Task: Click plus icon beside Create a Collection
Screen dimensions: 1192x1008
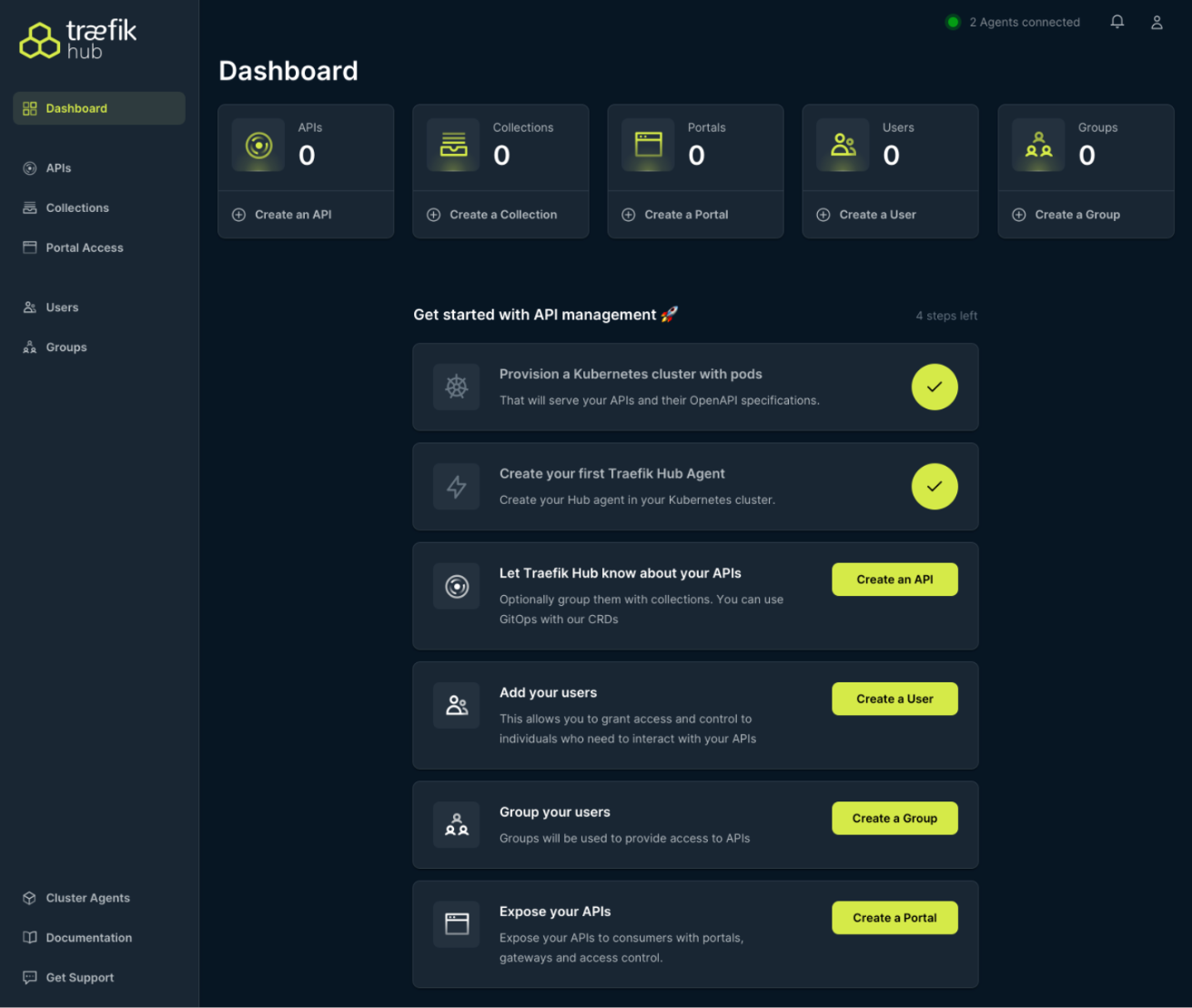Action: 433,215
